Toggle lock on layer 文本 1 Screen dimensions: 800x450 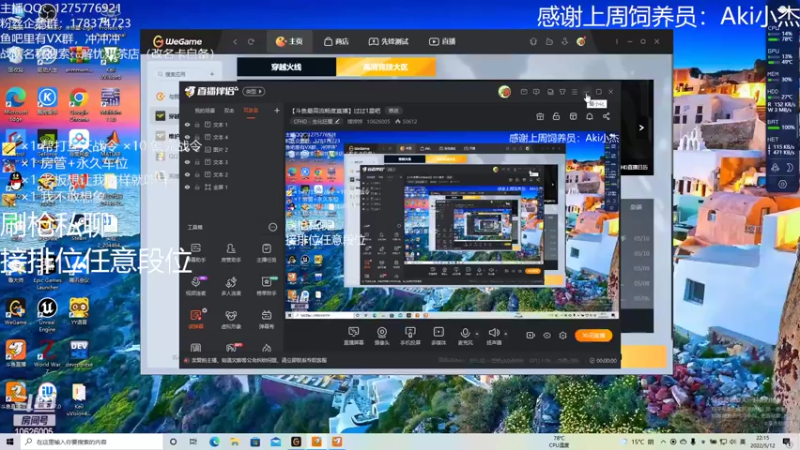click(197, 124)
